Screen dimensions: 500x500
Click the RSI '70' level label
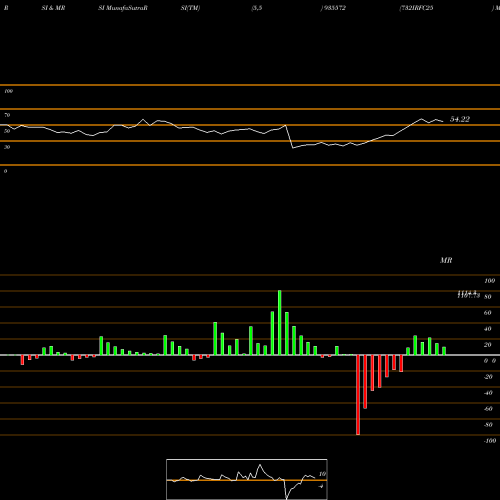pyautogui.click(x=7, y=115)
